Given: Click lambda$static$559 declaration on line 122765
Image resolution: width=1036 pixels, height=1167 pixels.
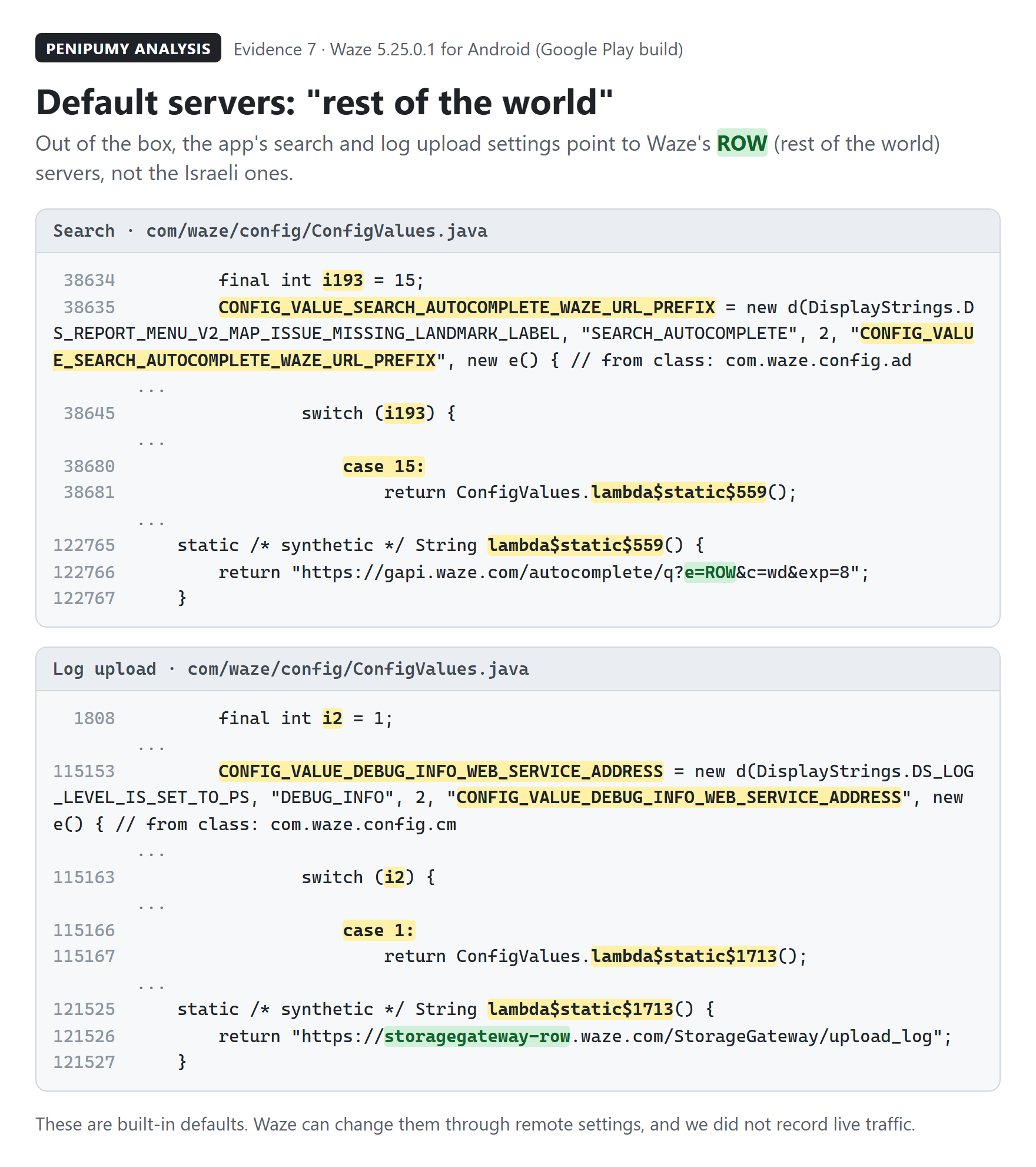Looking at the screenshot, I should 576,545.
